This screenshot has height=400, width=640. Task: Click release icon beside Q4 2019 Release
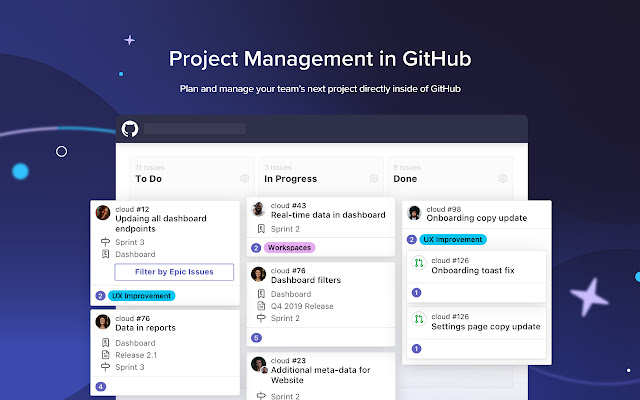click(261, 306)
